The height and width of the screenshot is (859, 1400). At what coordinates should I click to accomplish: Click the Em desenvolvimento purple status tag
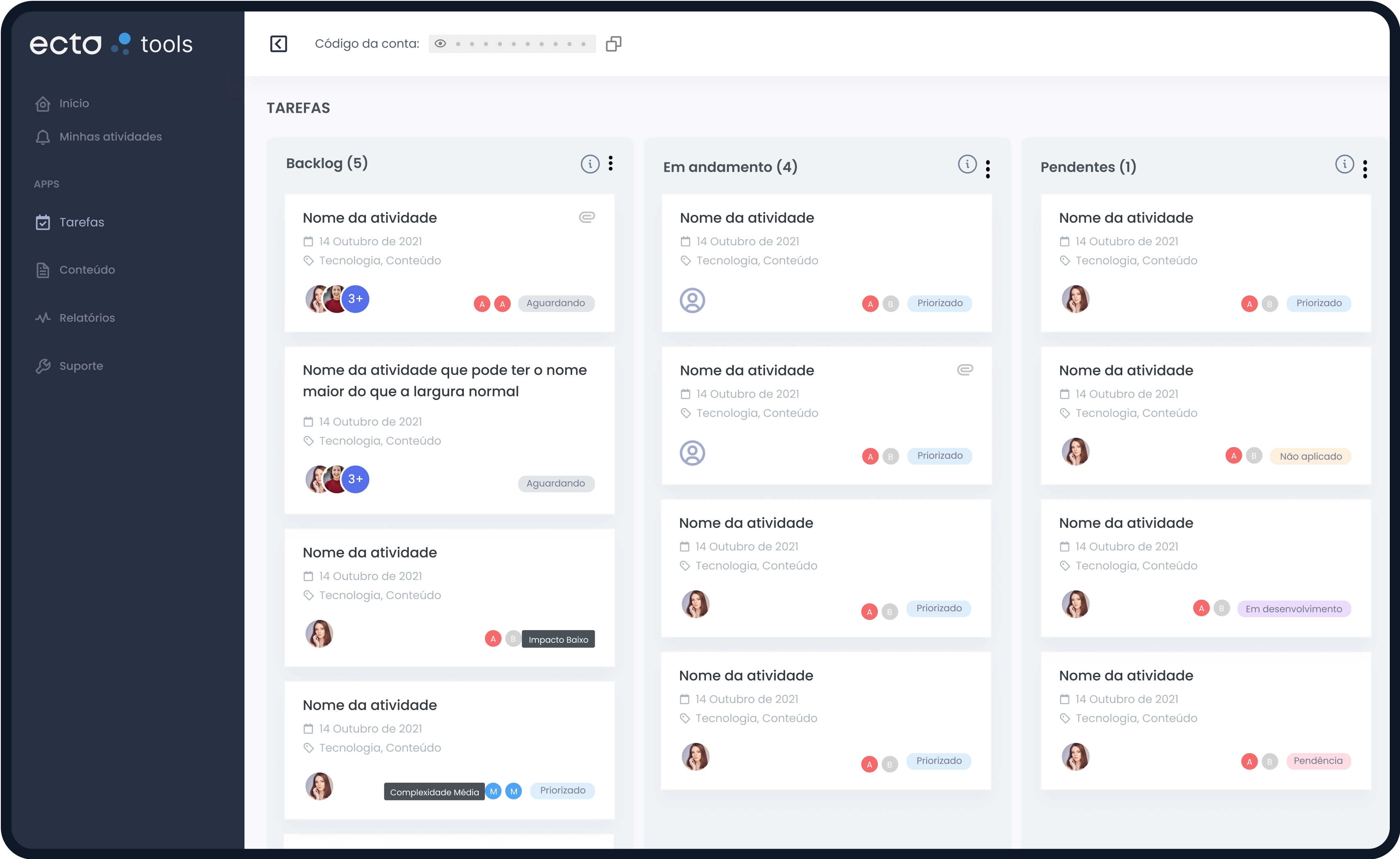(1293, 609)
